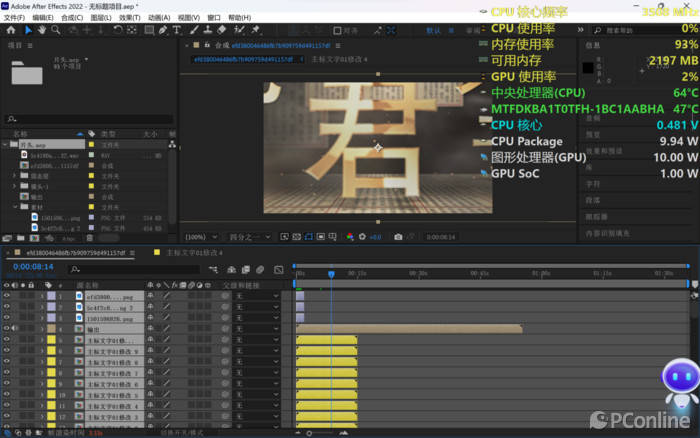This screenshot has width=700, height=438.
Task: Expand the 素材 folder in Project panel
Action: pyautogui.click(x=15, y=207)
